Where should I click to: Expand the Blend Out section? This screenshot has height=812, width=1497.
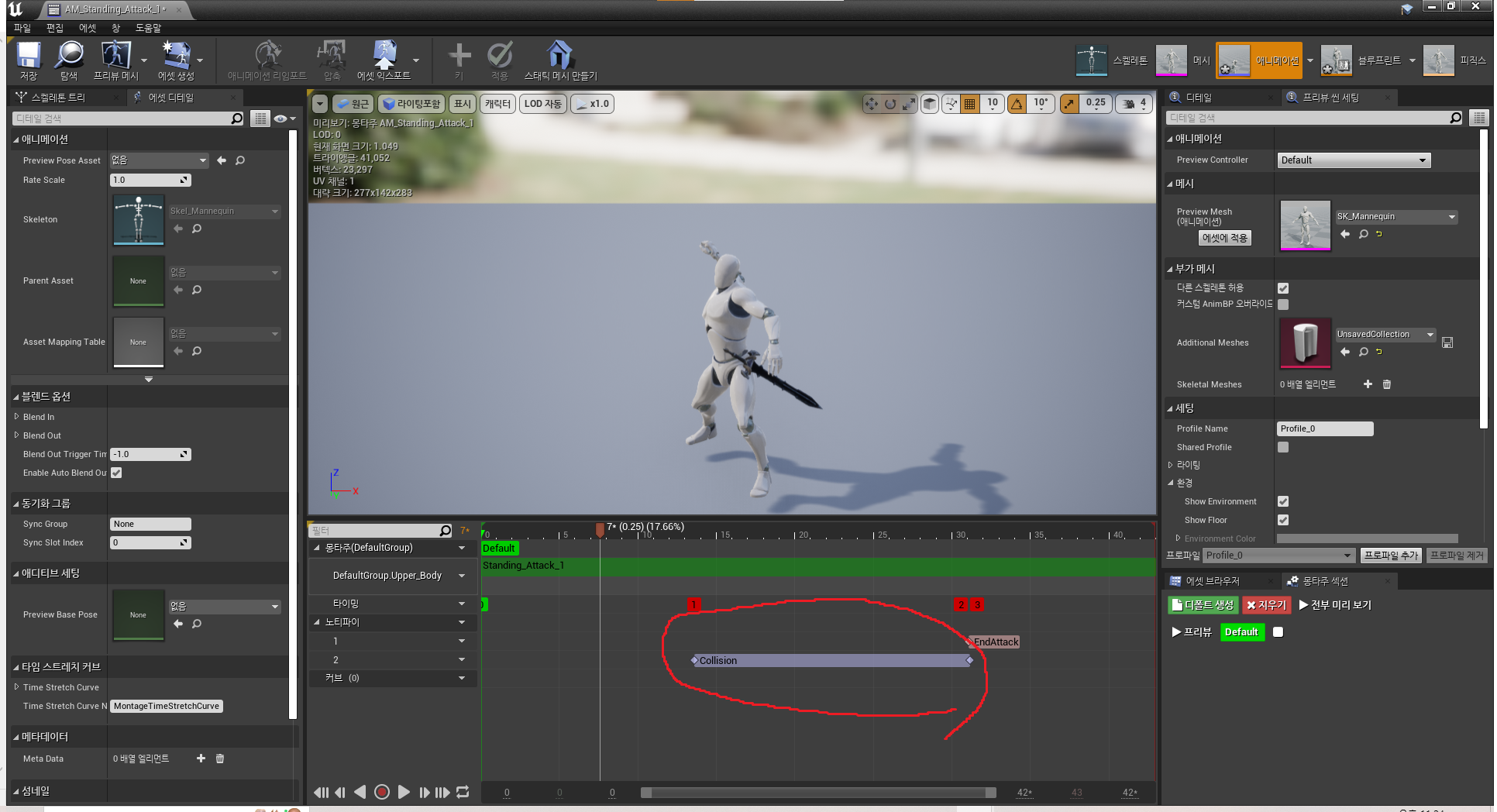(x=16, y=435)
